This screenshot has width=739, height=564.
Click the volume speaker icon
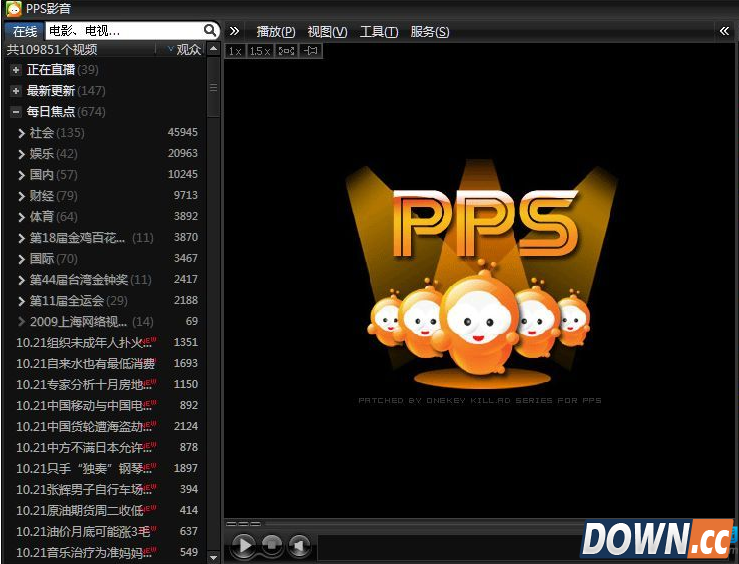click(x=299, y=546)
